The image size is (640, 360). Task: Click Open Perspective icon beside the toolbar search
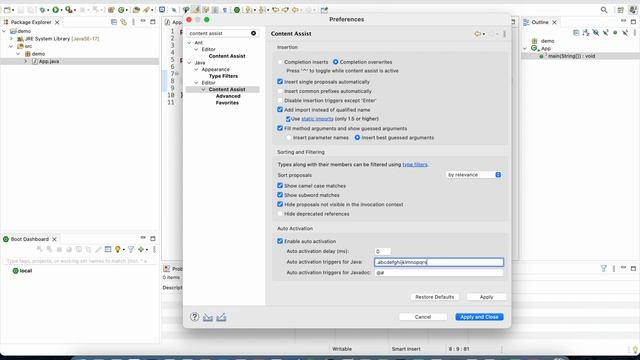(x=620, y=10)
